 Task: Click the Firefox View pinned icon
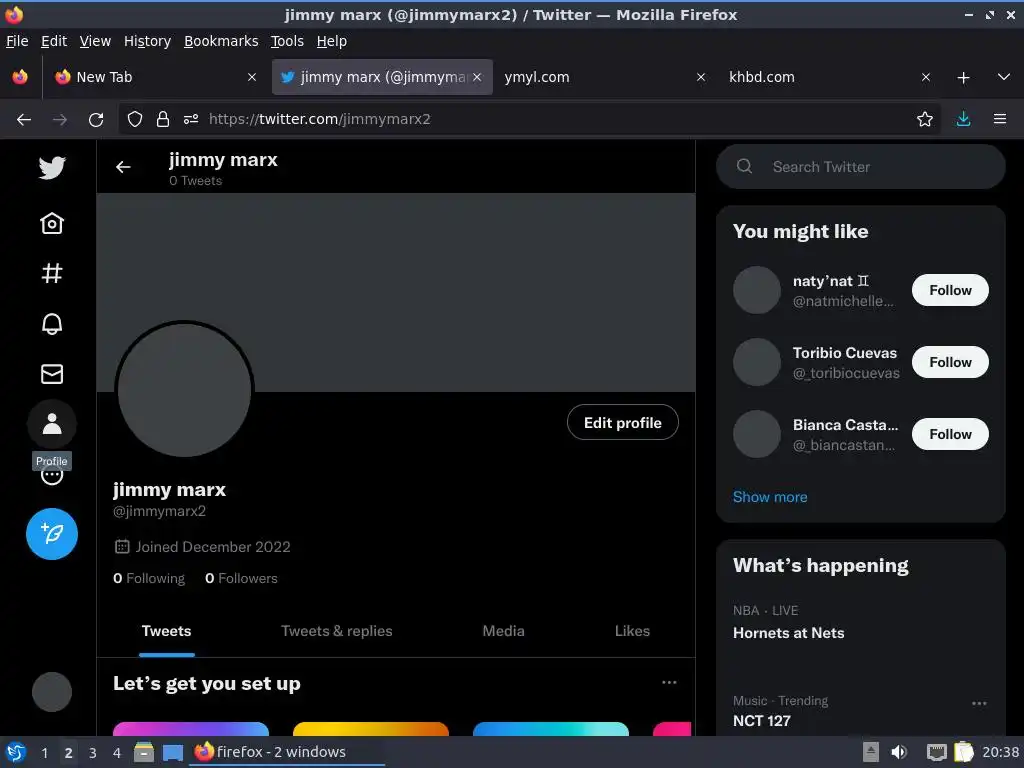20,77
